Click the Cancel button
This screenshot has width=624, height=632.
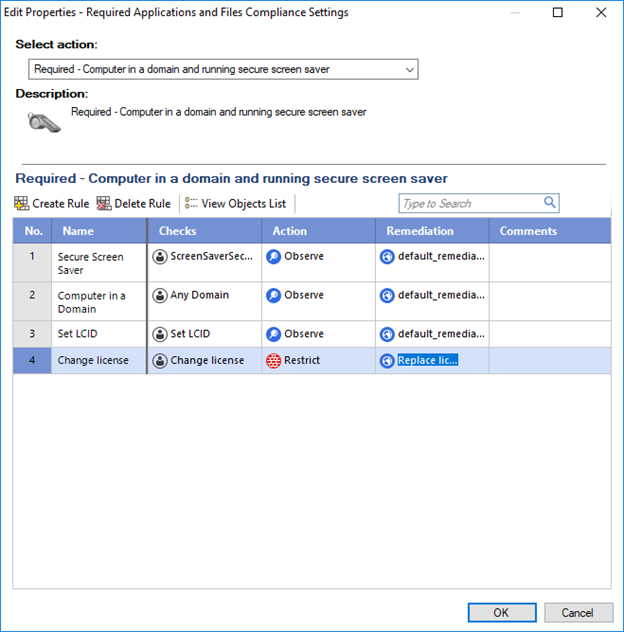coord(578,613)
